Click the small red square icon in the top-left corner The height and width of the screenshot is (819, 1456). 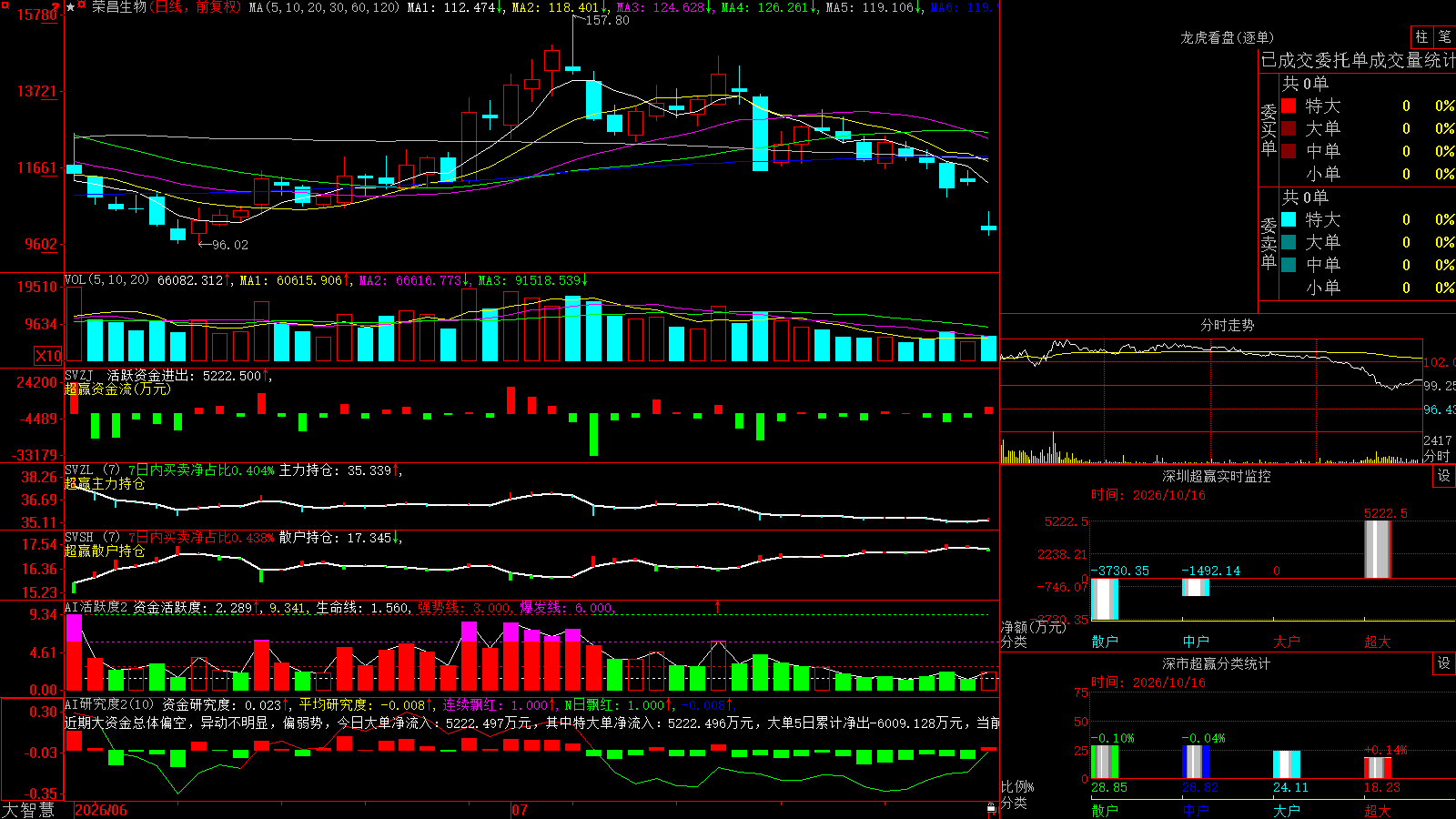pos(5,5)
